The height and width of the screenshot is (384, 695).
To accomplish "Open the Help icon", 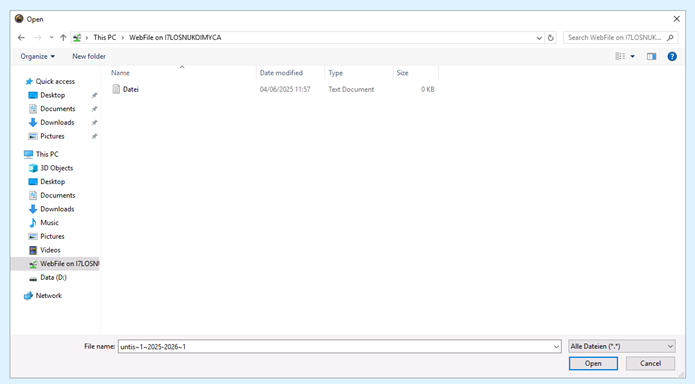I will pos(672,56).
